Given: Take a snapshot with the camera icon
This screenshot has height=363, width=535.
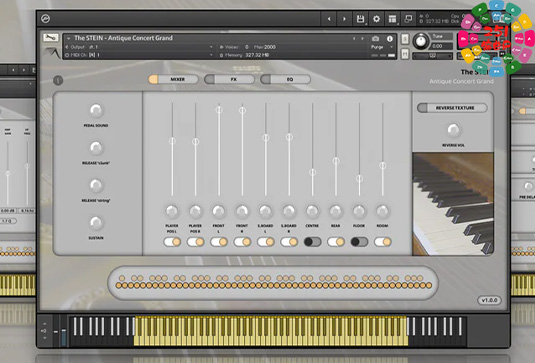Looking at the screenshot, I should 375,39.
